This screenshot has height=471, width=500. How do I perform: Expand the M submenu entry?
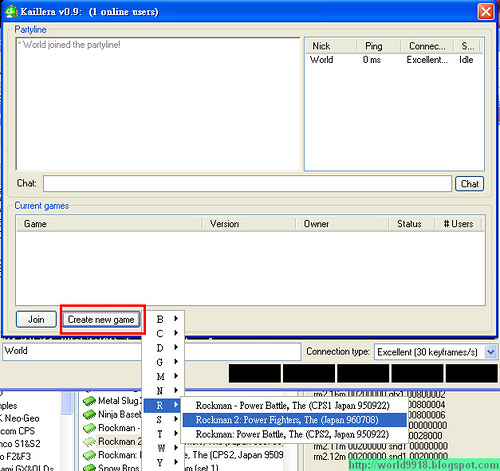coord(163,376)
